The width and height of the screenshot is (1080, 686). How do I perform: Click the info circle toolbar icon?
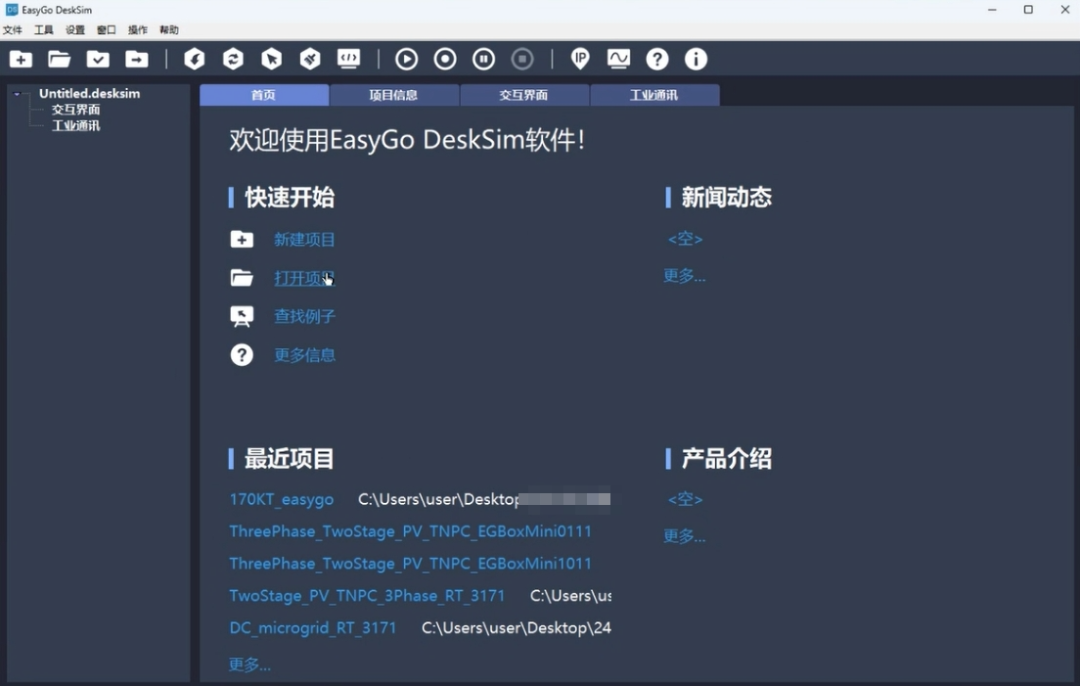(x=696, y=59)
